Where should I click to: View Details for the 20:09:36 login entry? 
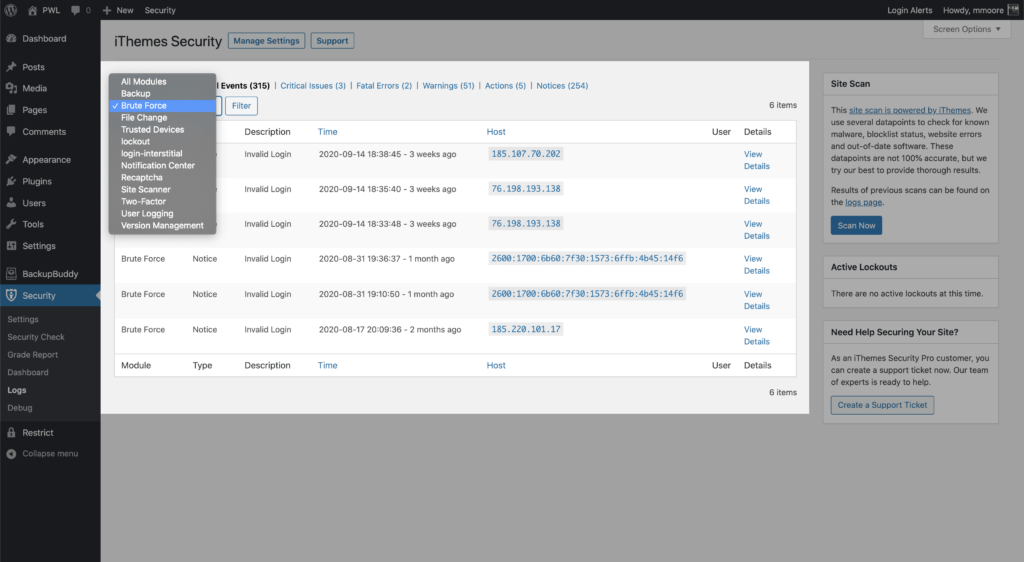click(756, 336)
